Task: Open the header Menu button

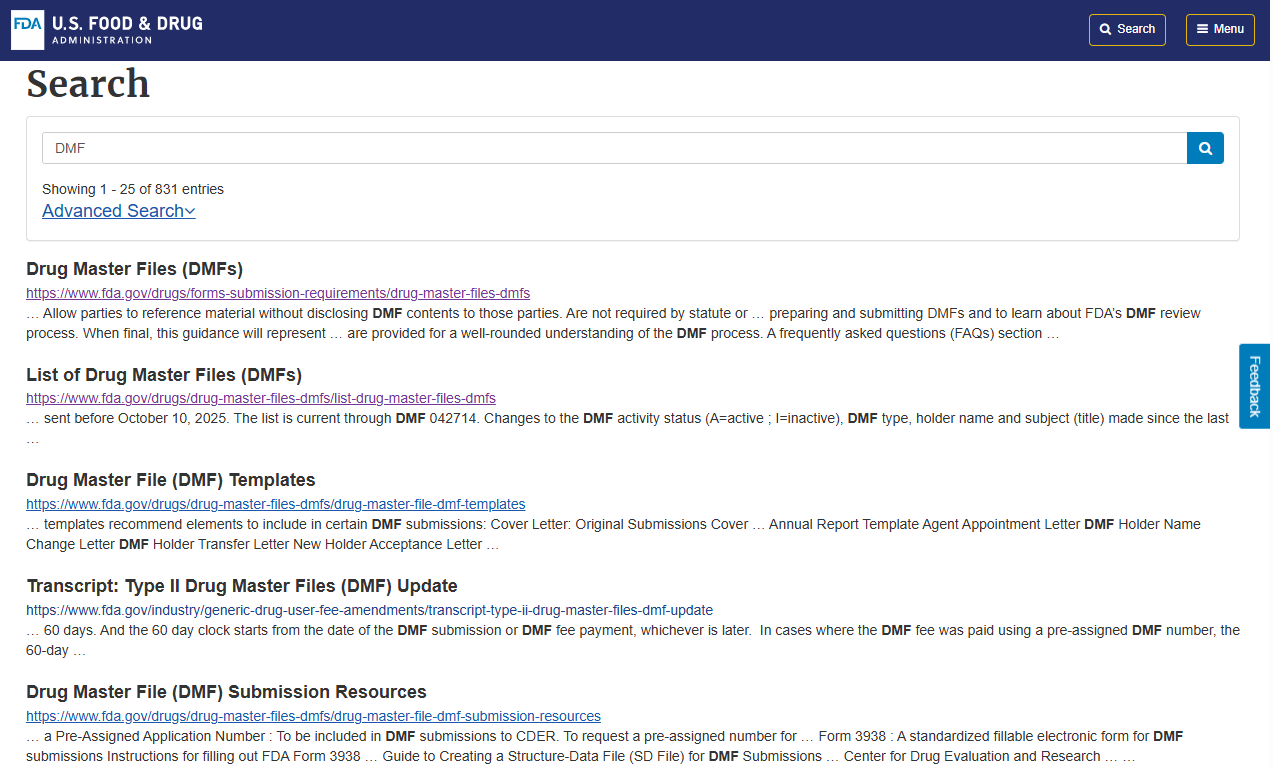Action: (x=1220, y=29)
